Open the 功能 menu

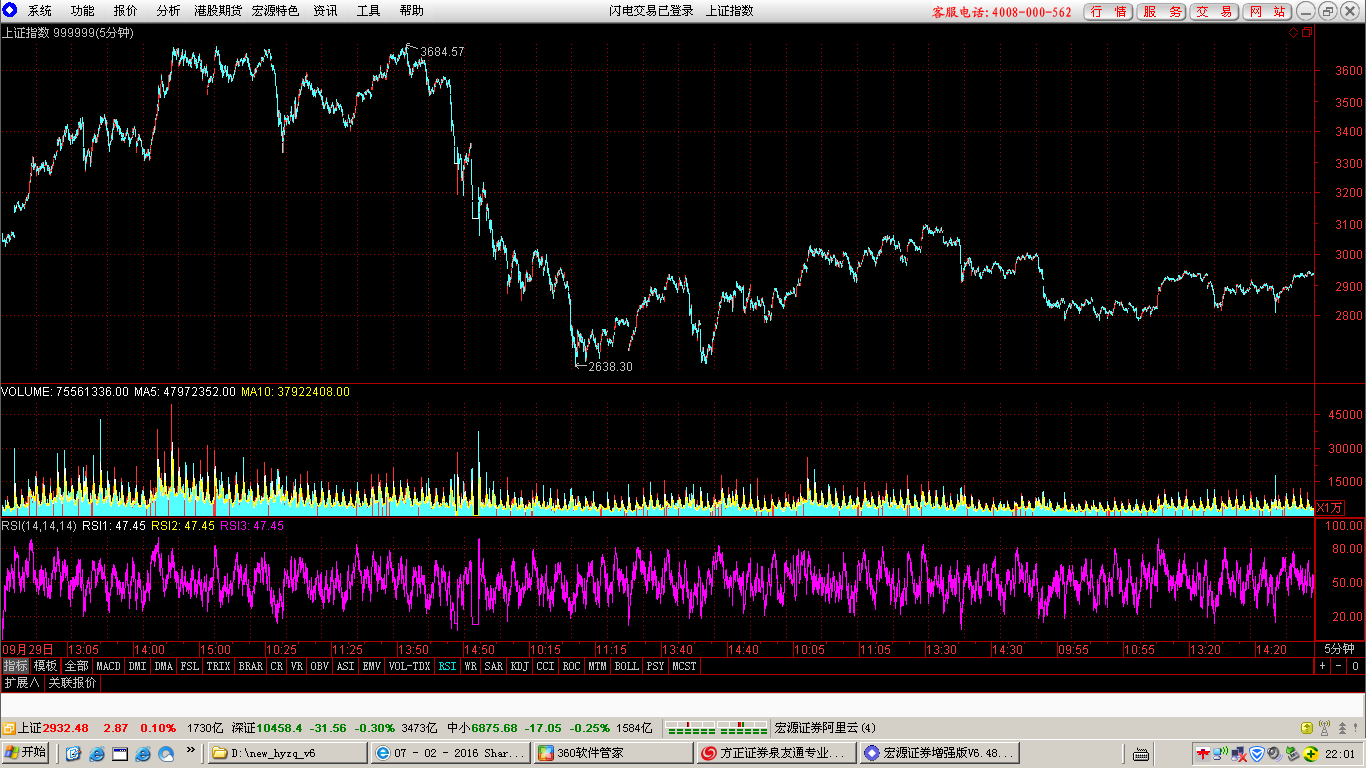coord(83,11)
